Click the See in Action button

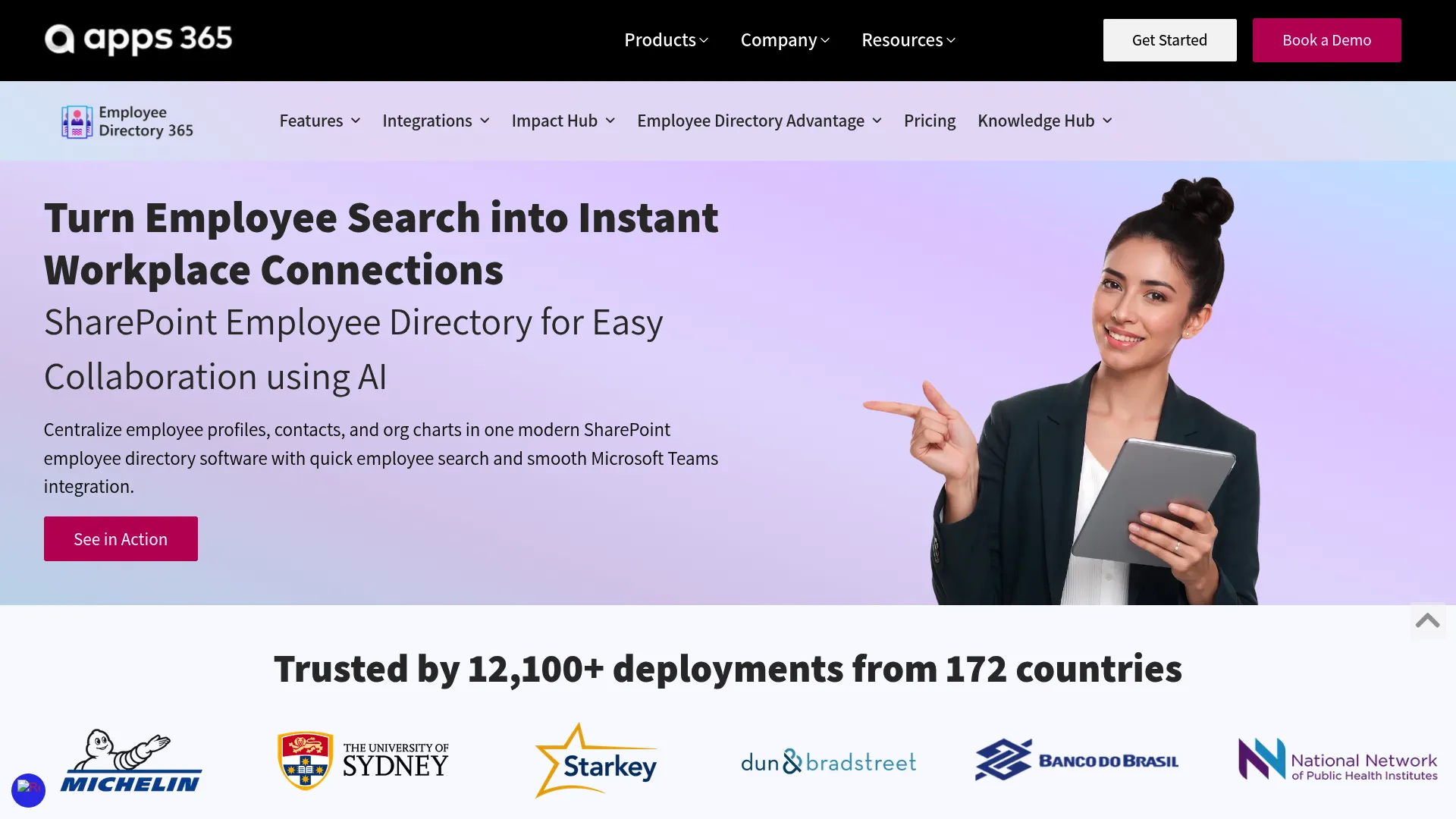(121, 539)
